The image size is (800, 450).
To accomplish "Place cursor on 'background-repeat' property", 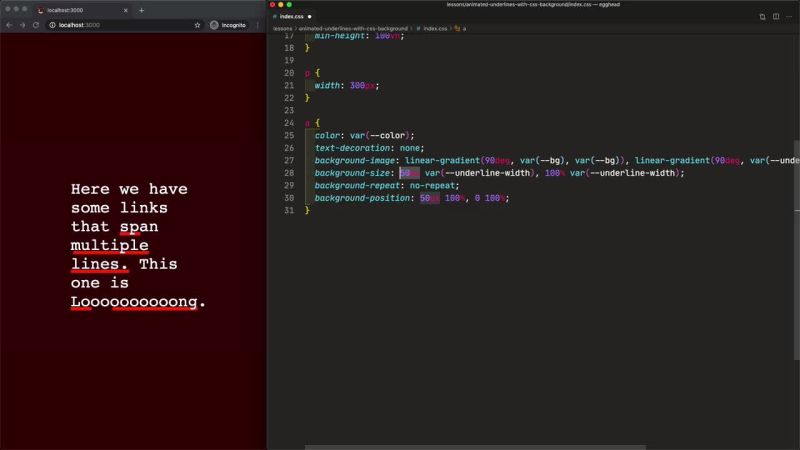I will [357, 185].
